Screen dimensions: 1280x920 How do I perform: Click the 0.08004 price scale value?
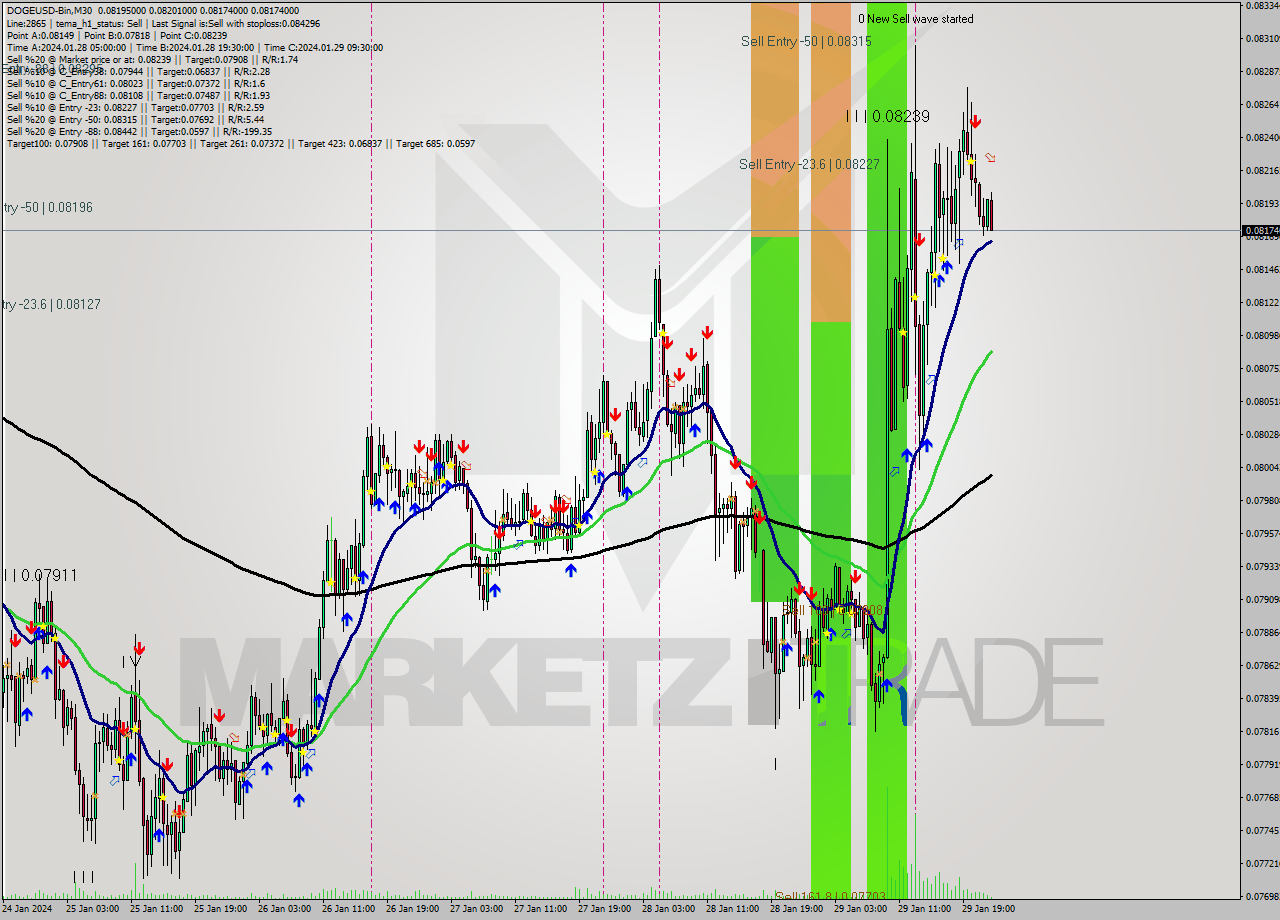1261,467
